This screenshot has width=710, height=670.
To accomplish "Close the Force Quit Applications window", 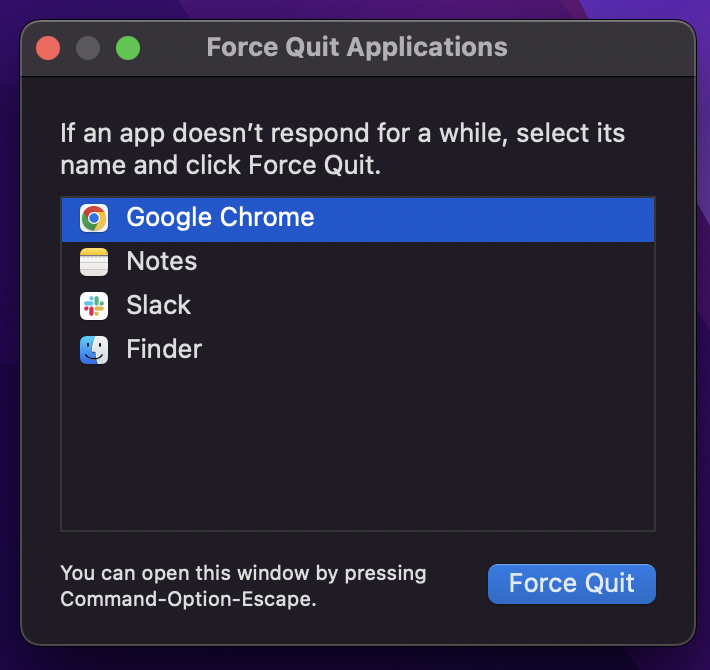I will 48,48.
